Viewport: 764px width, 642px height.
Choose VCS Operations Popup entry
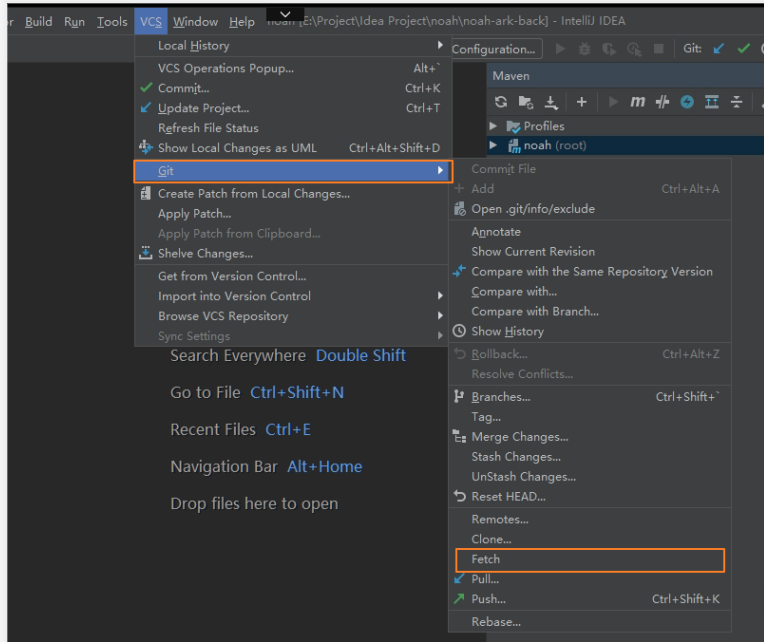[x=292, y=68]
